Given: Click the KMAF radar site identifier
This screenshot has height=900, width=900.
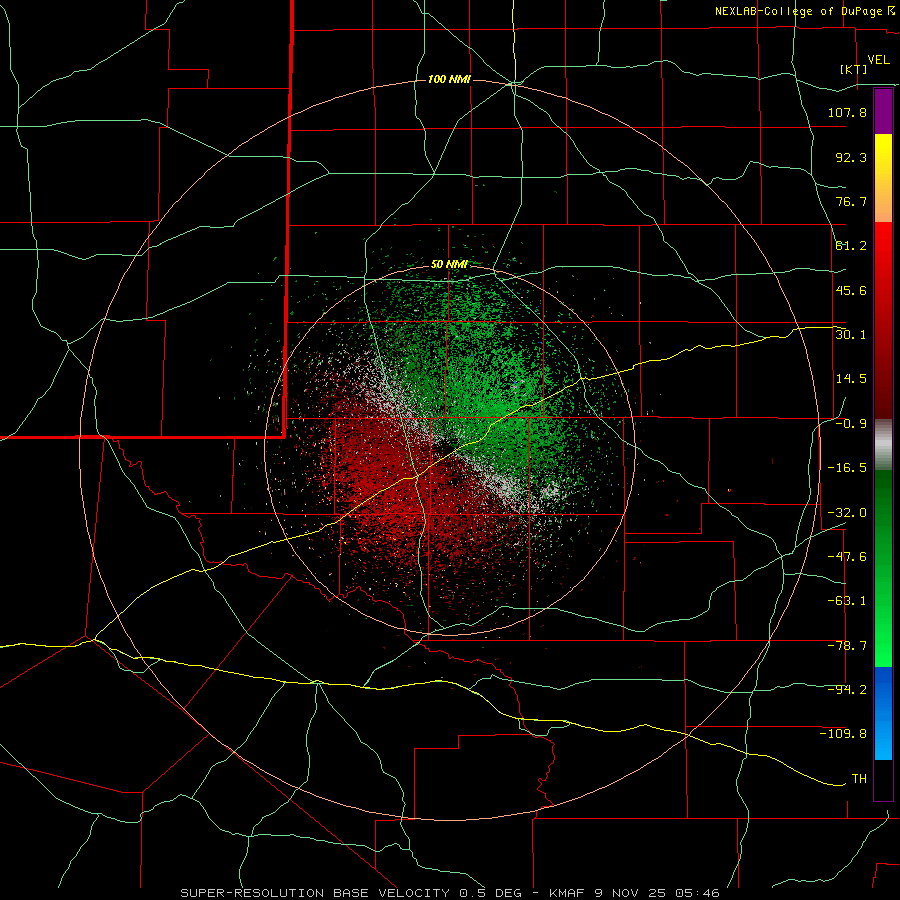Looking at the screenshot, I should (x=569, y=893).
